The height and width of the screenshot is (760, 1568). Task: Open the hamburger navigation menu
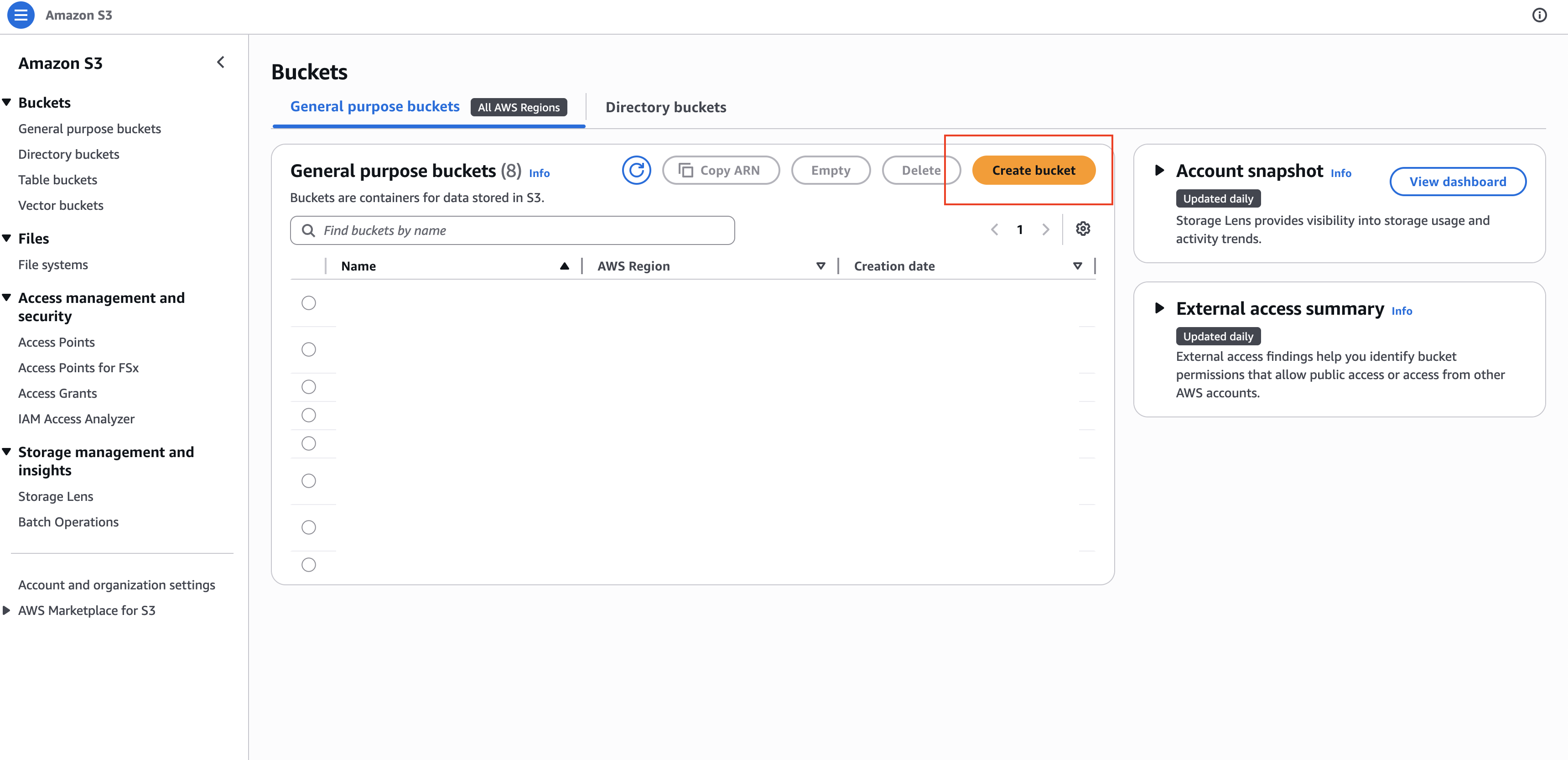pos(21,15)
